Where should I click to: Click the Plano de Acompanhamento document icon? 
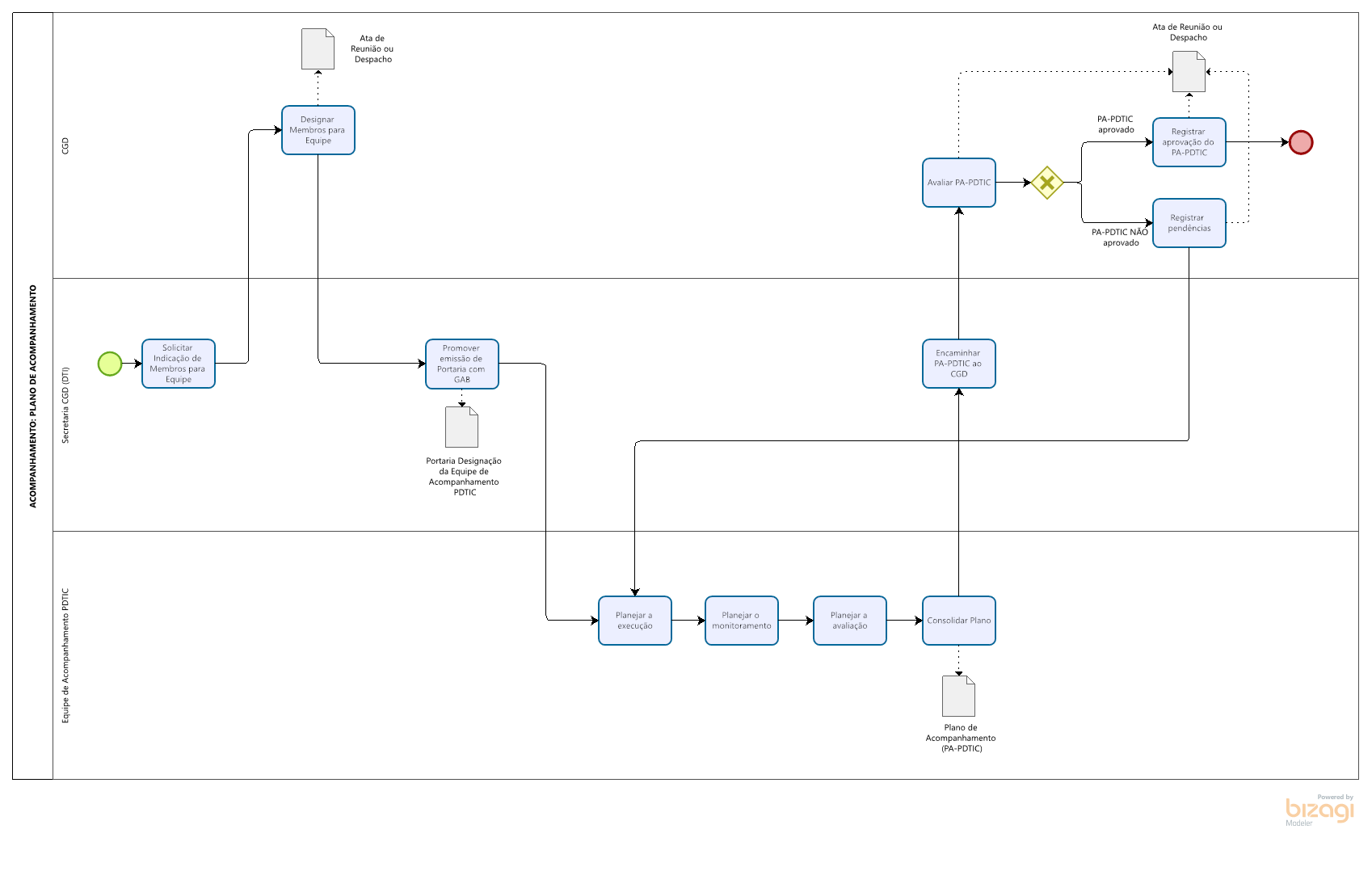[958, 696]
